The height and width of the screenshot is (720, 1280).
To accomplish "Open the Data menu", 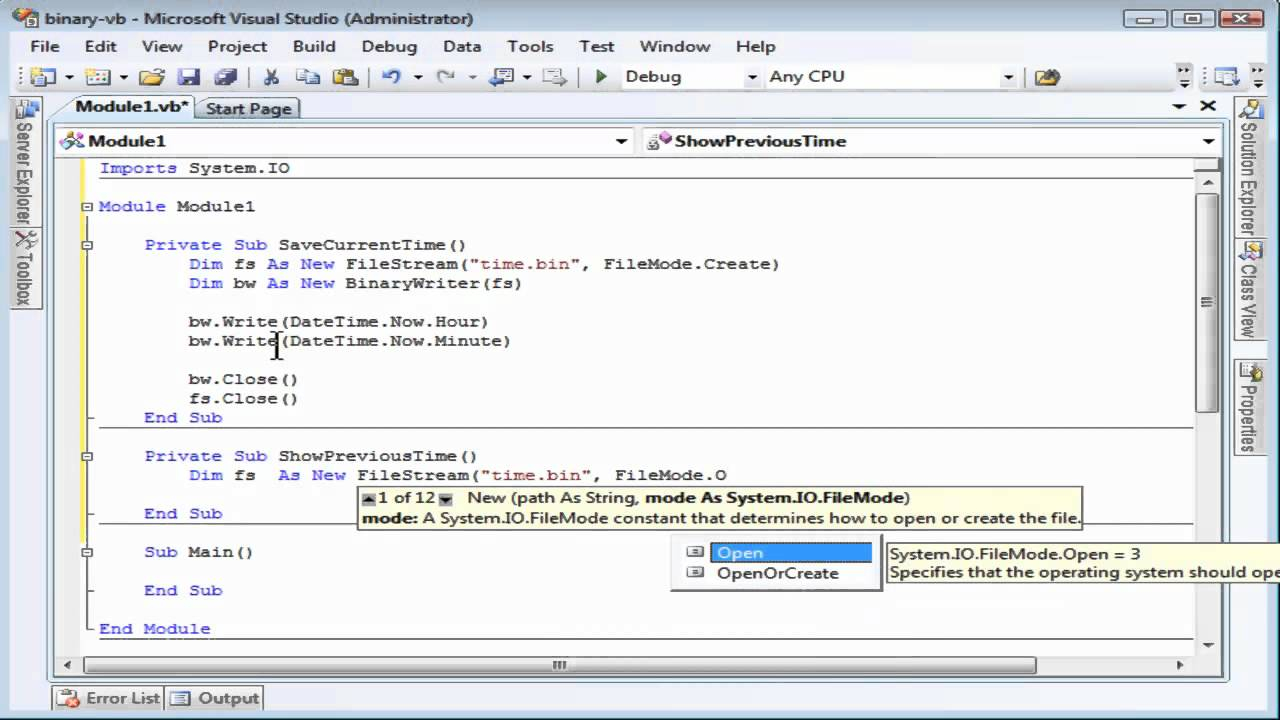I will click(x=462, y=46).
